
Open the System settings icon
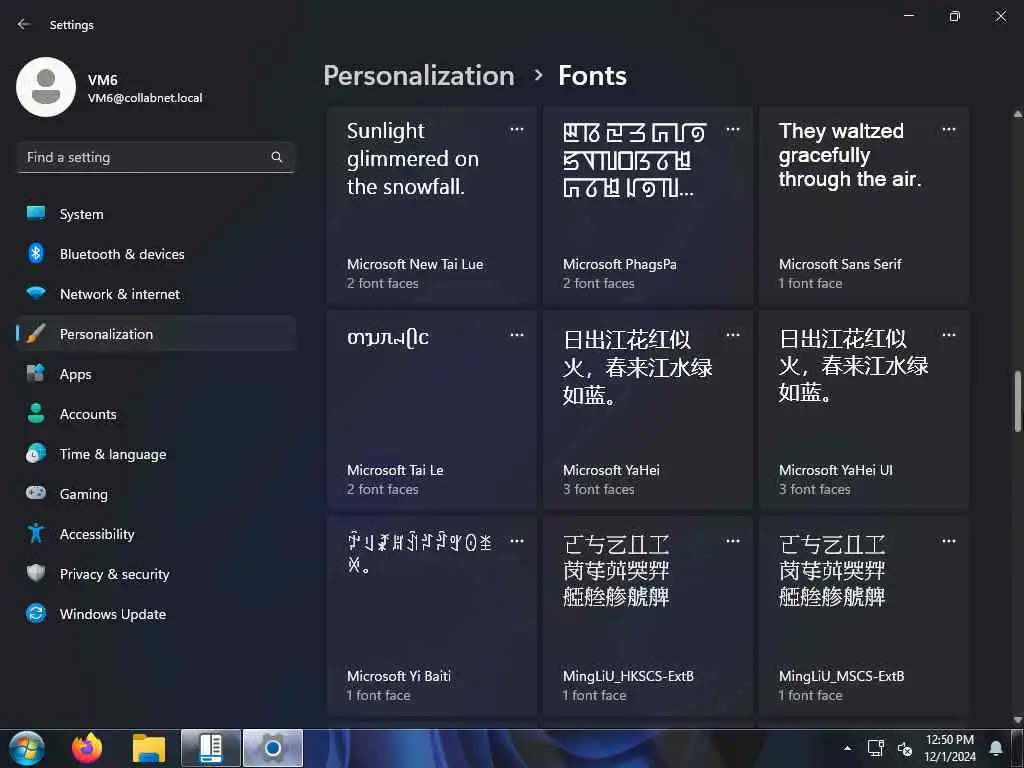36,214
